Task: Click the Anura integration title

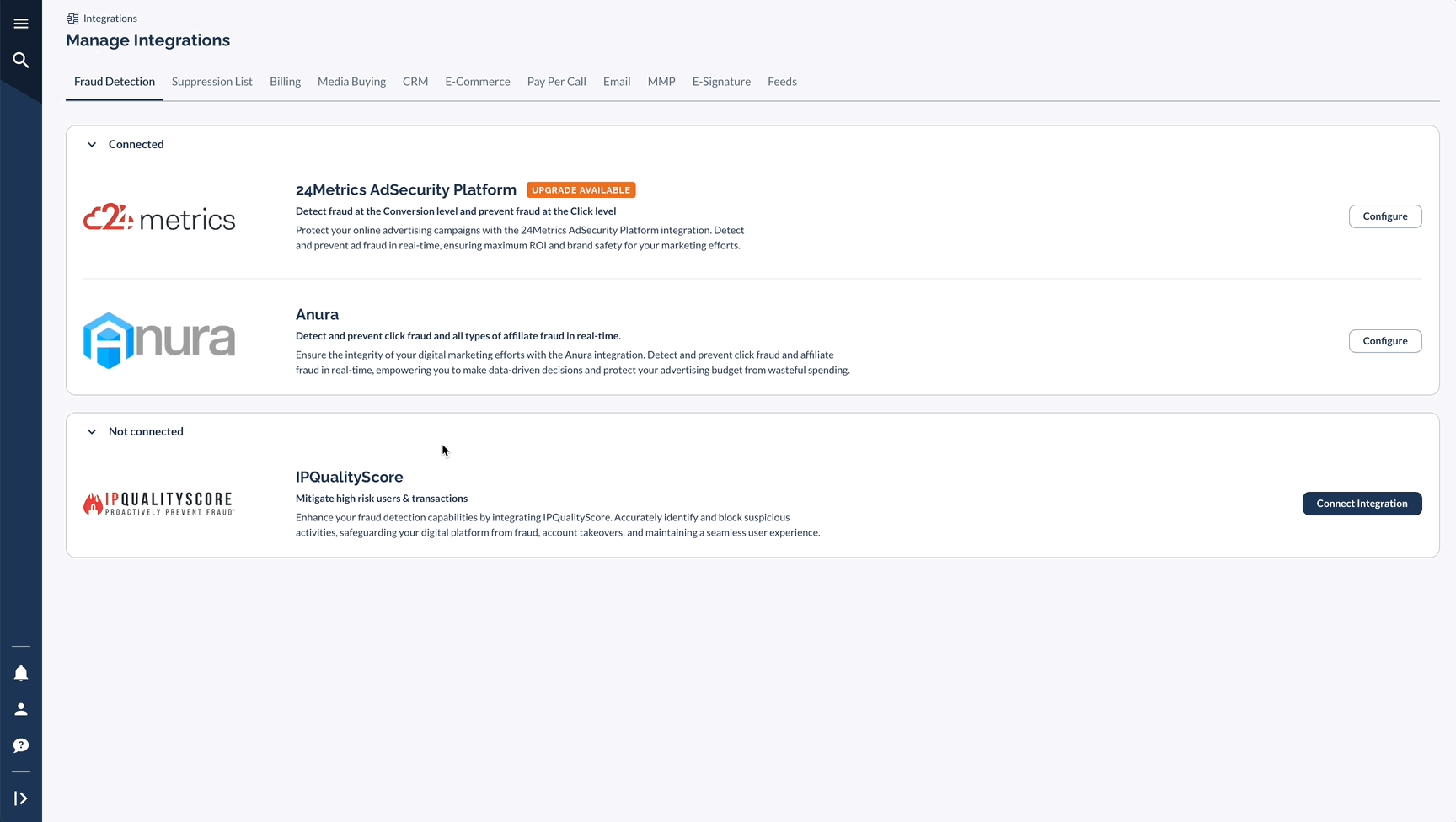Action: (x=317, y=315)
